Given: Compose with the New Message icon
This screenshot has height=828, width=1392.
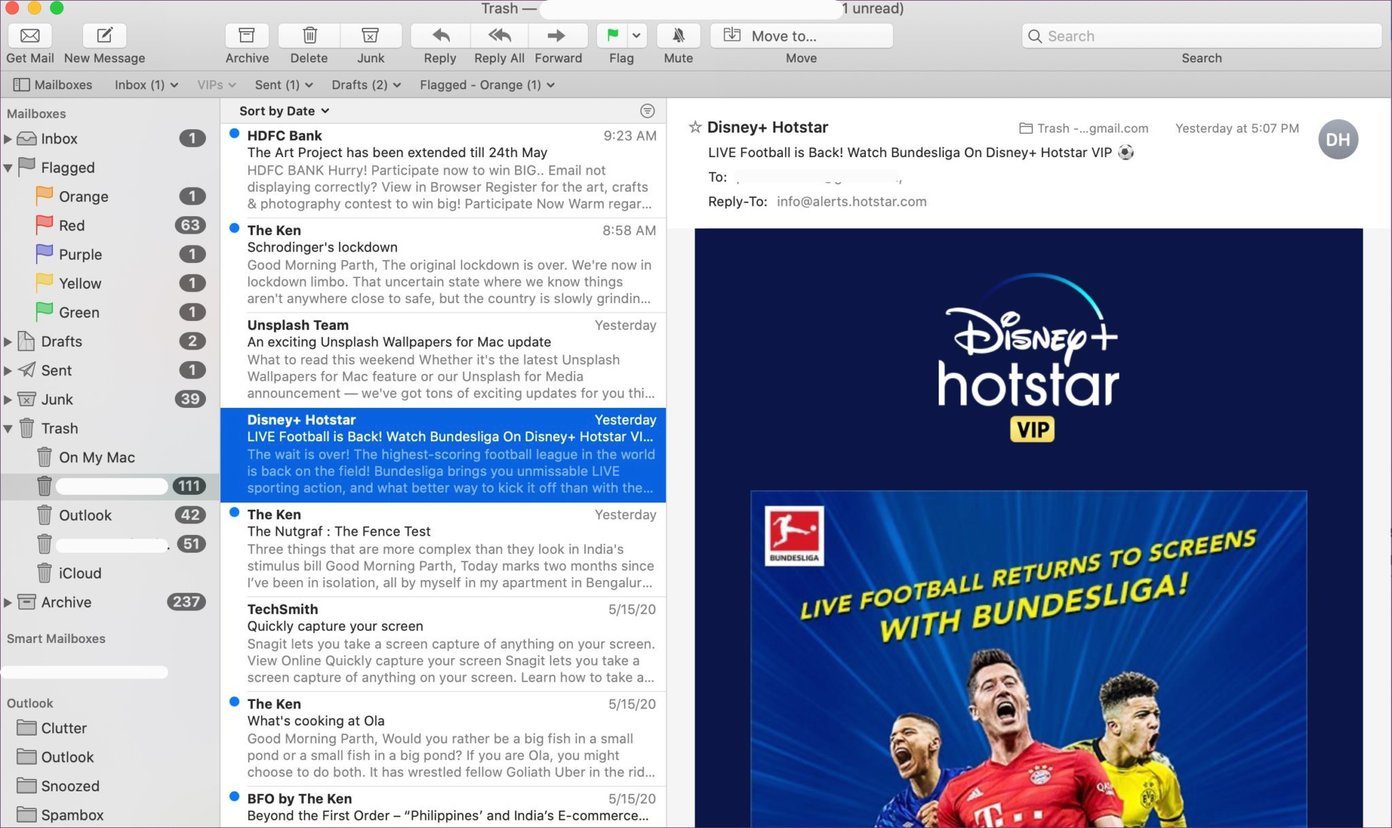Looking at the screenshot, I should pyautogui.click(x=104, y=36).
